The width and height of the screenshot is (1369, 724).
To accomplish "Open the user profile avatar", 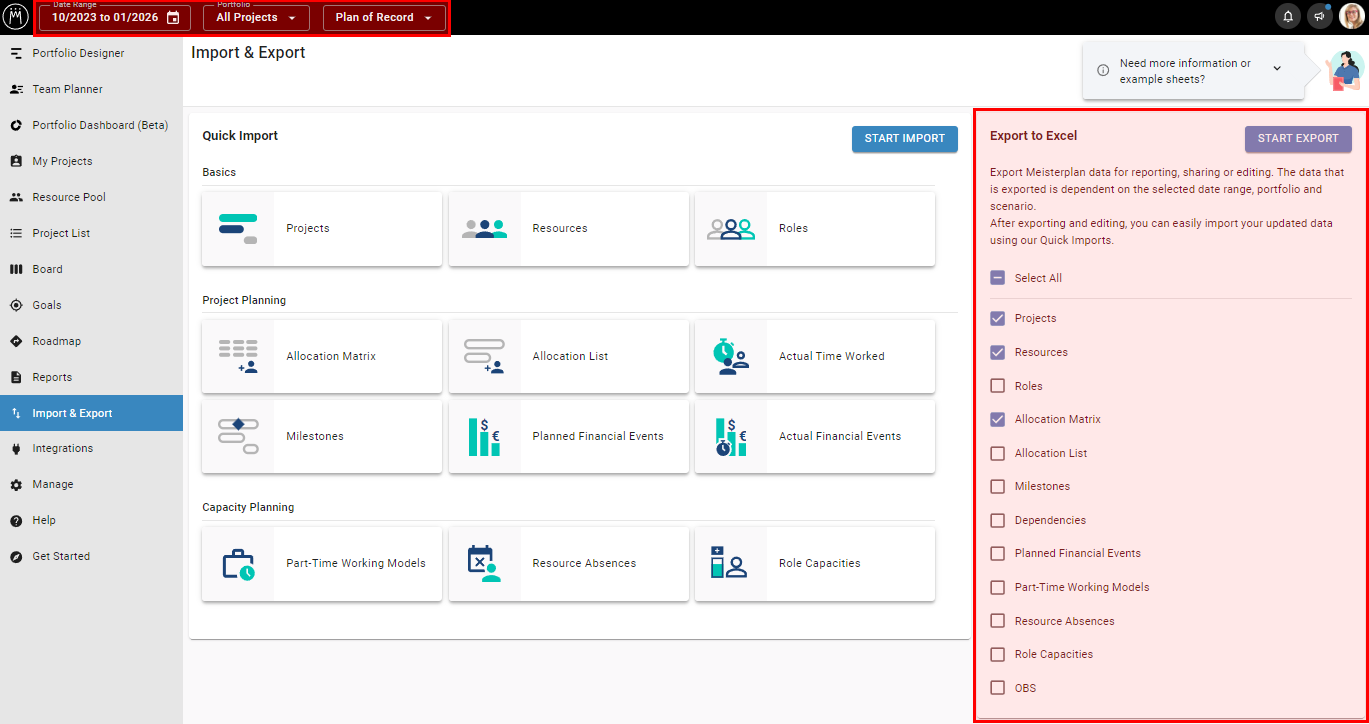I will click(1351, 17).
